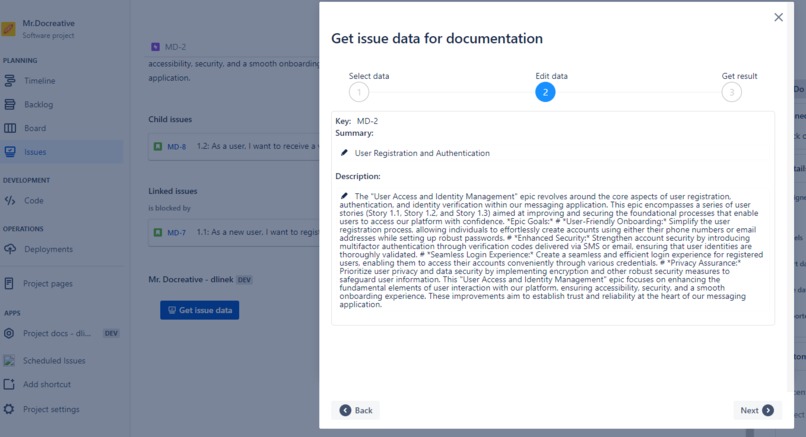Click the DEV badge next to Project docs
The image size is (806, 437).
111,333
